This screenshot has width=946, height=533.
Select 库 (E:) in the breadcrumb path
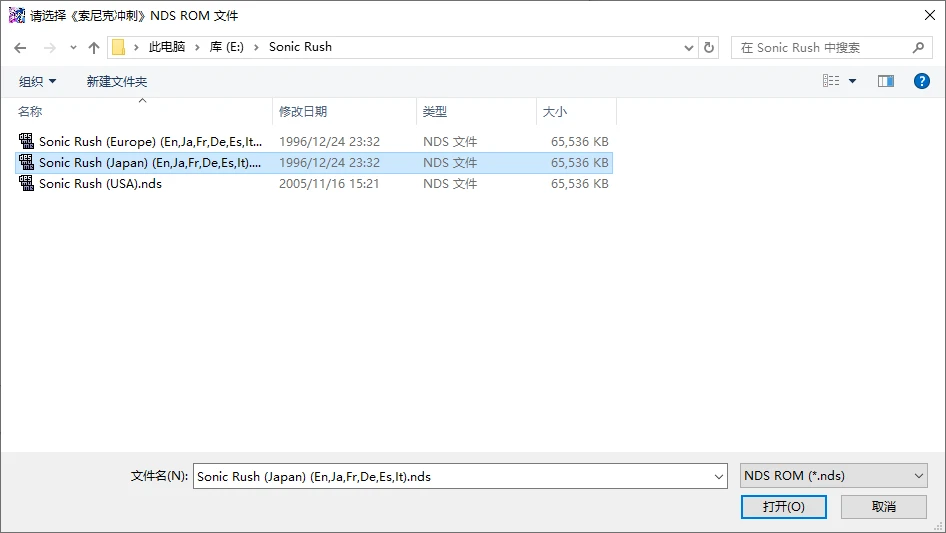click(226, 47)
